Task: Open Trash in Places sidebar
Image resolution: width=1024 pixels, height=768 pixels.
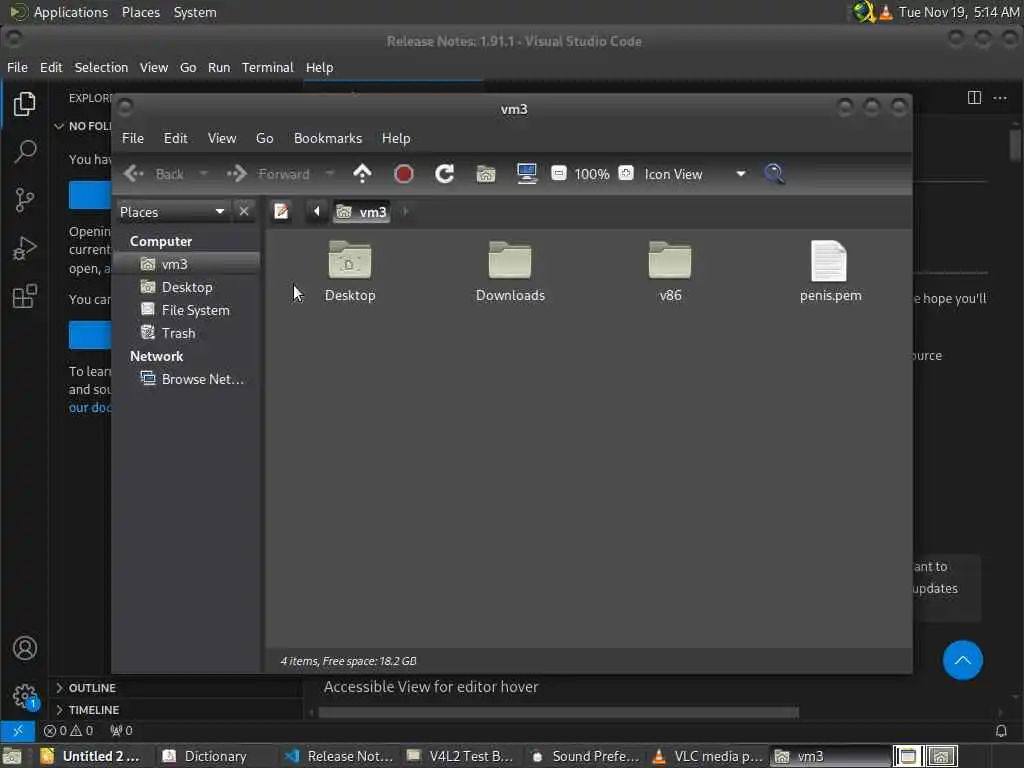Action: [x=187, y=332]
